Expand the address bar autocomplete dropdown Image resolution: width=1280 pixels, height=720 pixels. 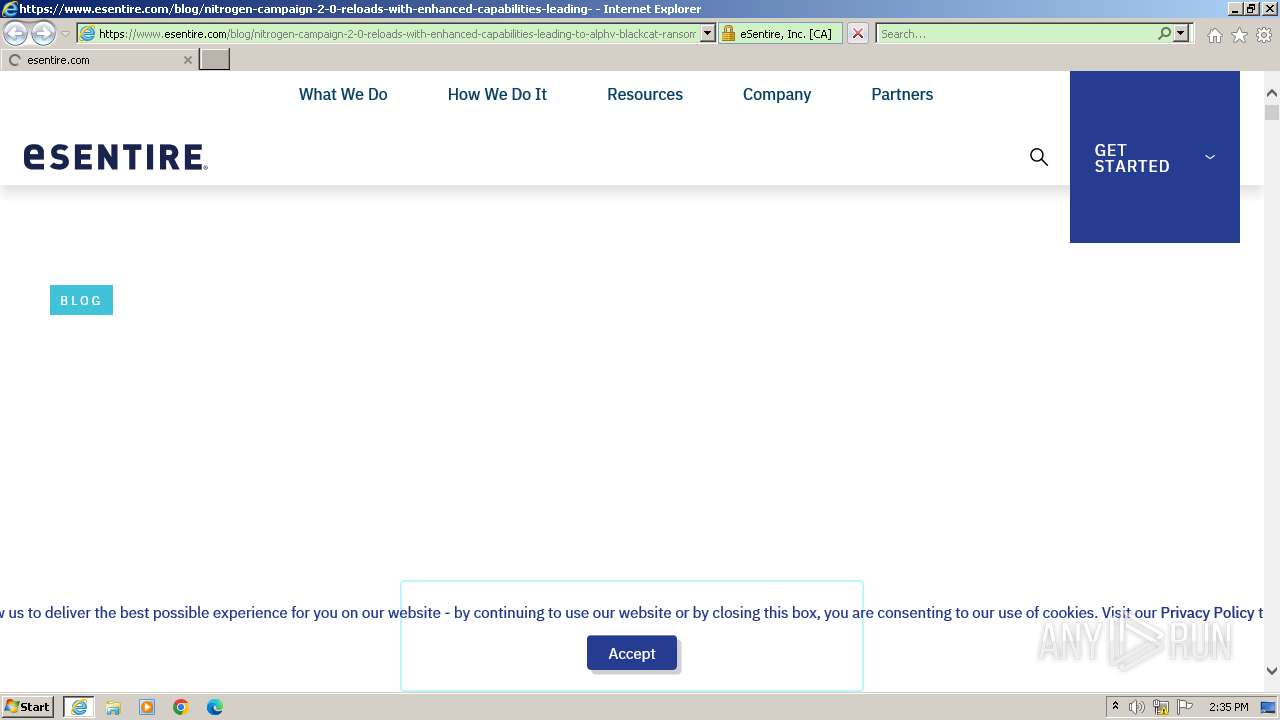[708, 34]
